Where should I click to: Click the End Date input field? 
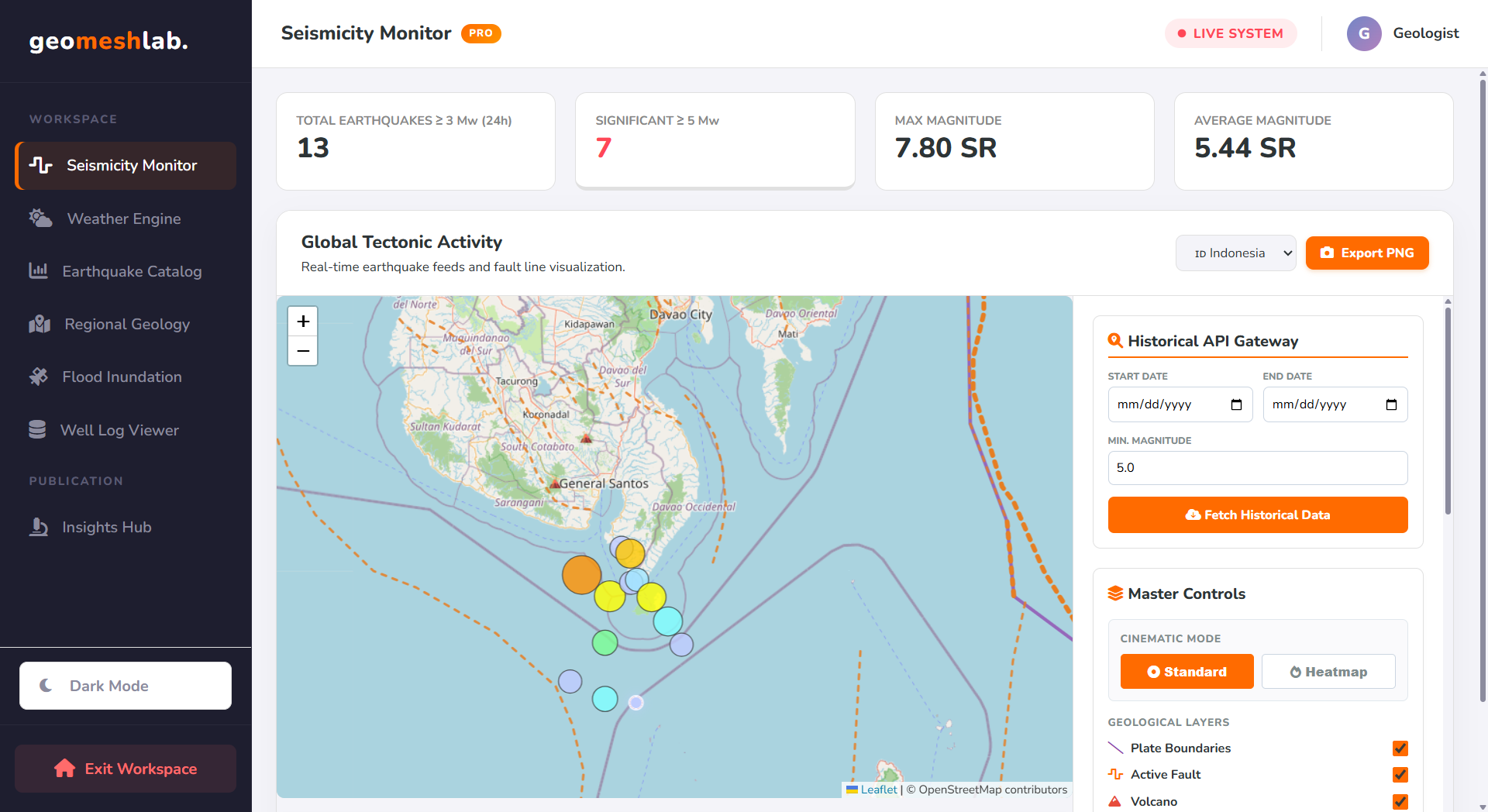pos(1335,404)
